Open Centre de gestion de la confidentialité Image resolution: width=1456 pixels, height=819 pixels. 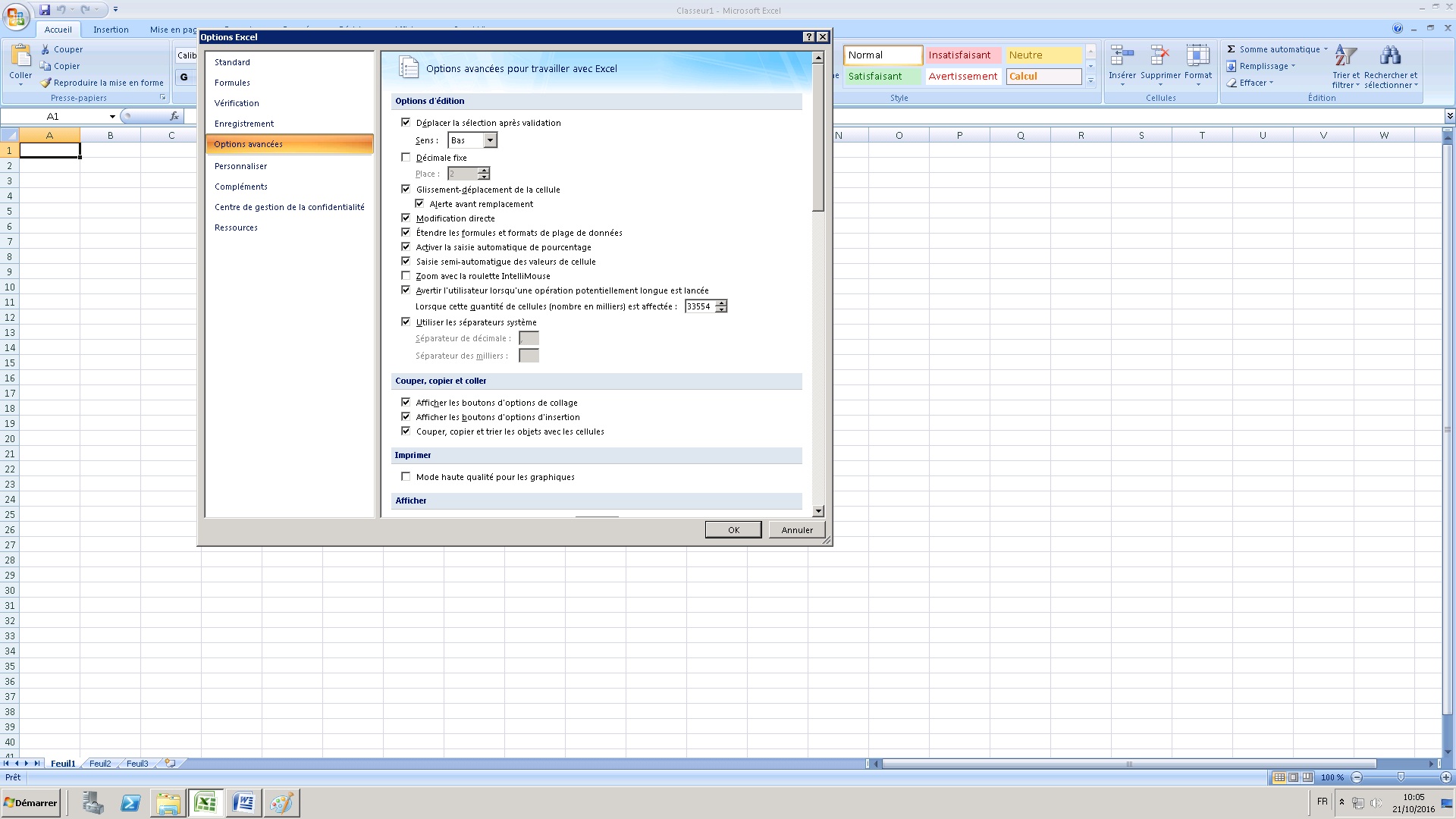(289, 207)
